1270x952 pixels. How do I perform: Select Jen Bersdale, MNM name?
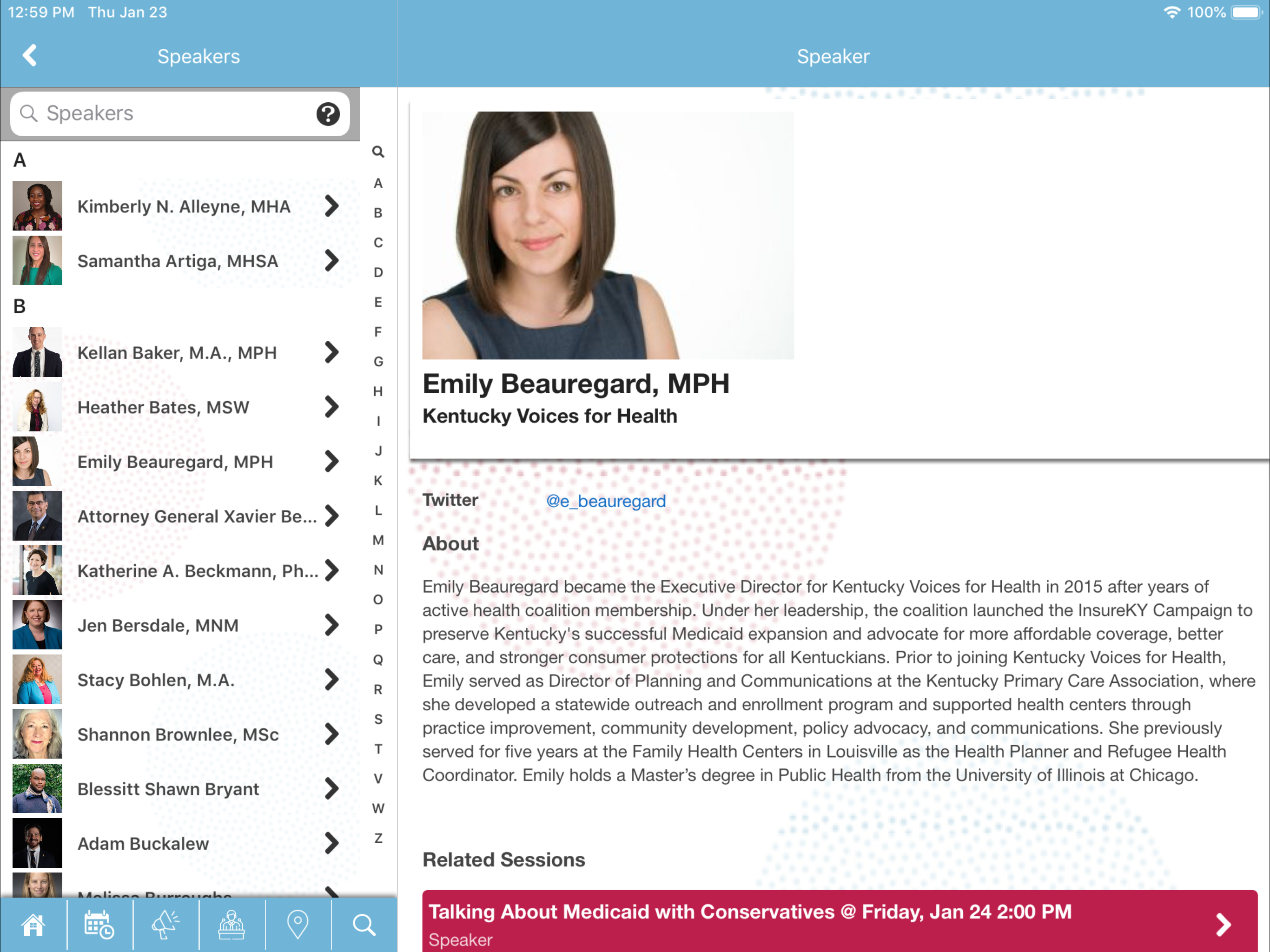pyautogui.click(x=158, y=625)
